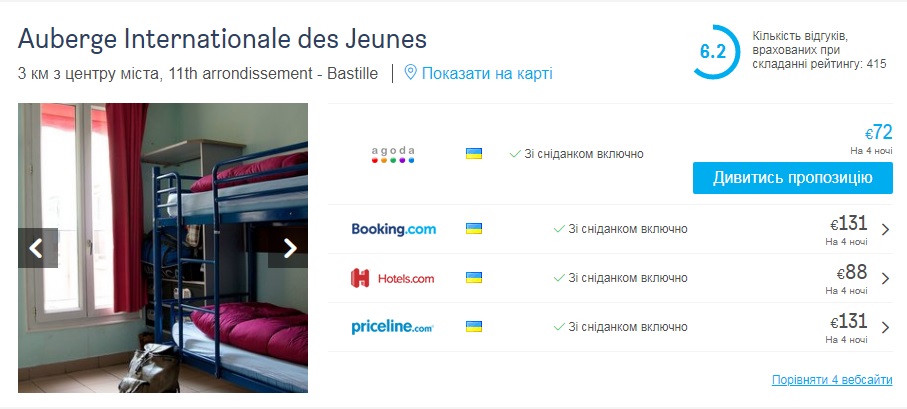The height and width of the screenshot is (409, 907).
Task: Click the Hotels.com logo
Action: [393, 278]
